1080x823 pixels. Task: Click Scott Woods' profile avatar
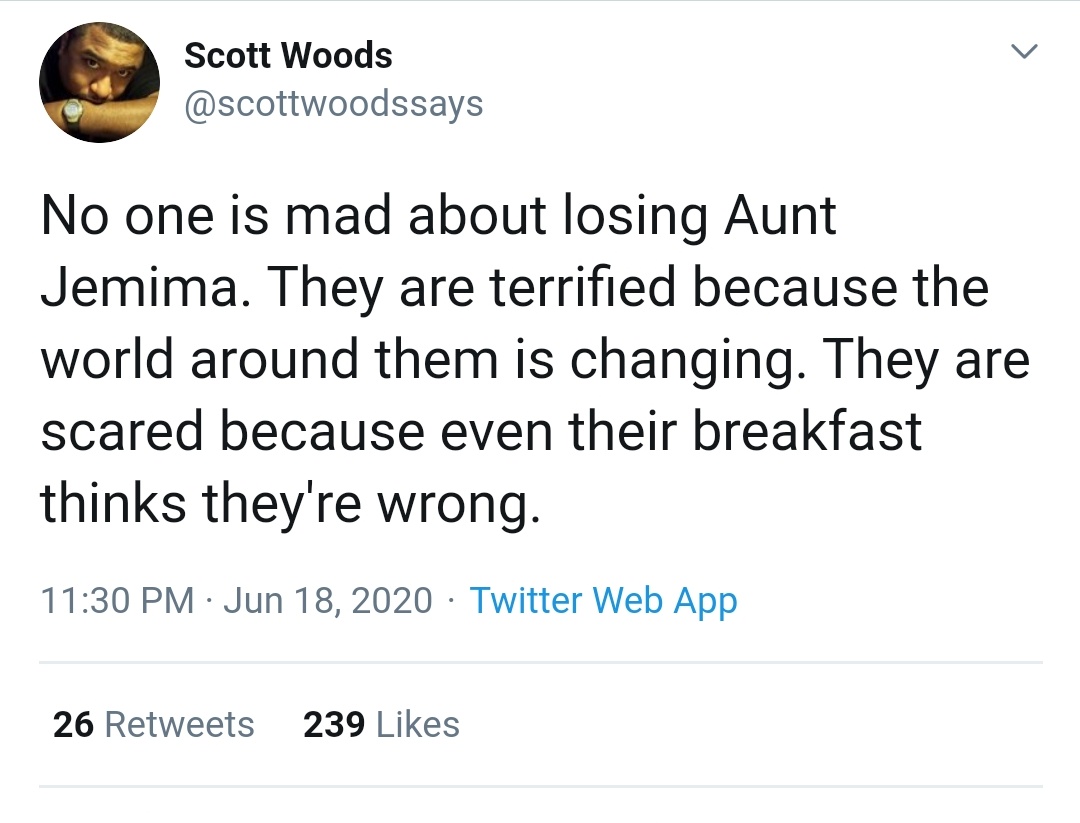99,82
